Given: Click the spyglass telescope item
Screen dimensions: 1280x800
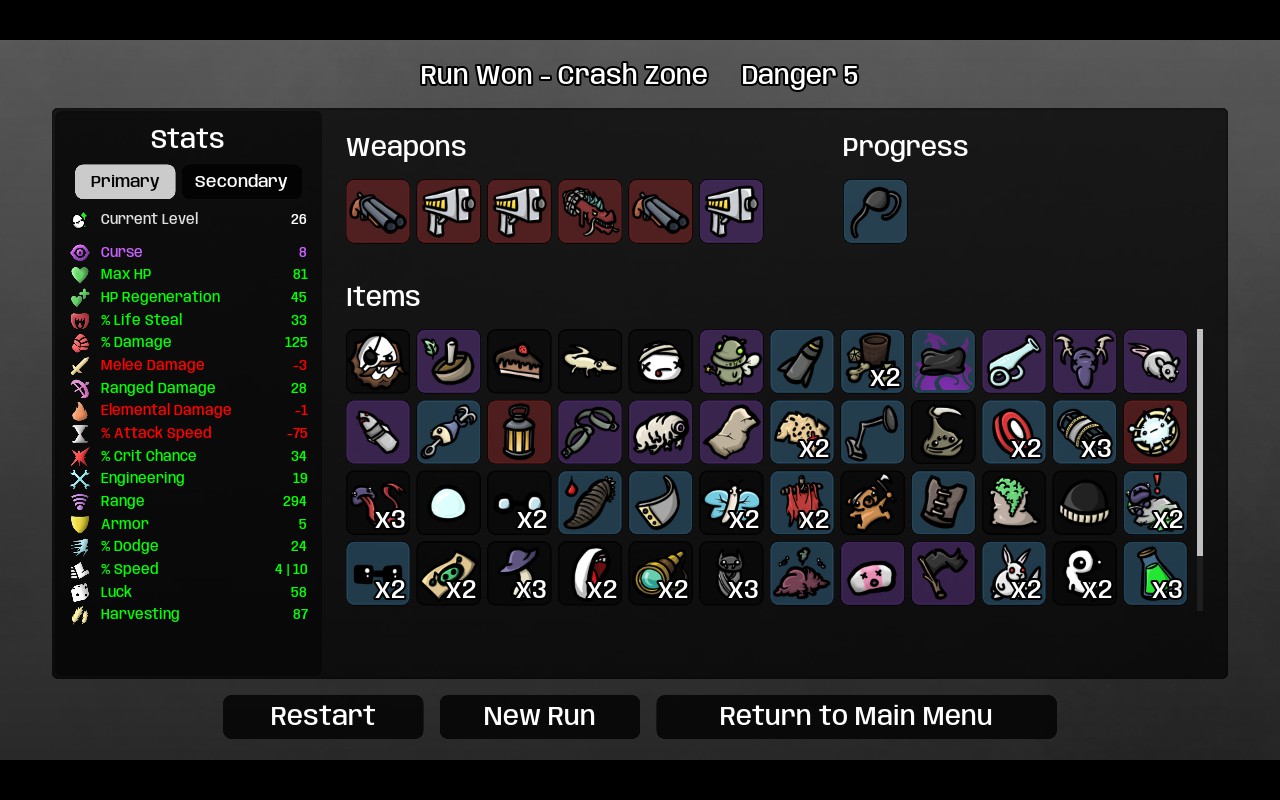Looking at the screenshot, I should point(660,573).
